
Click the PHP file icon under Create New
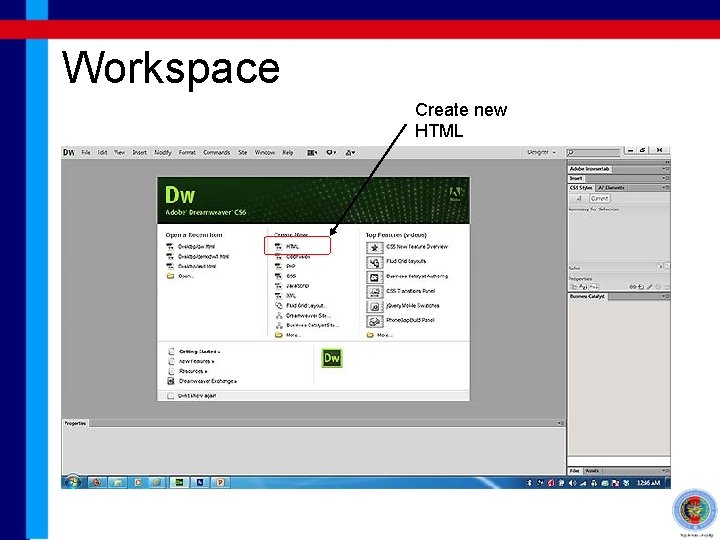click(278, 266)
